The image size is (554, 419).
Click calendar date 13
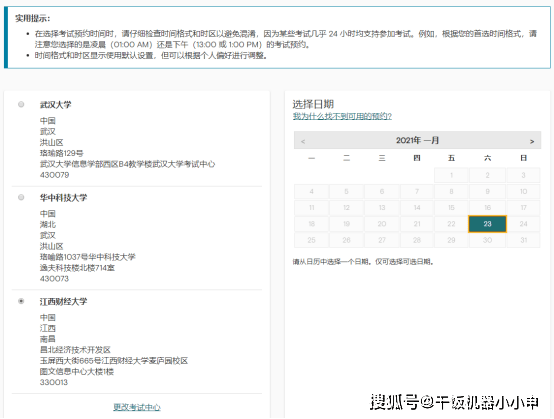[x=382, y=208]
